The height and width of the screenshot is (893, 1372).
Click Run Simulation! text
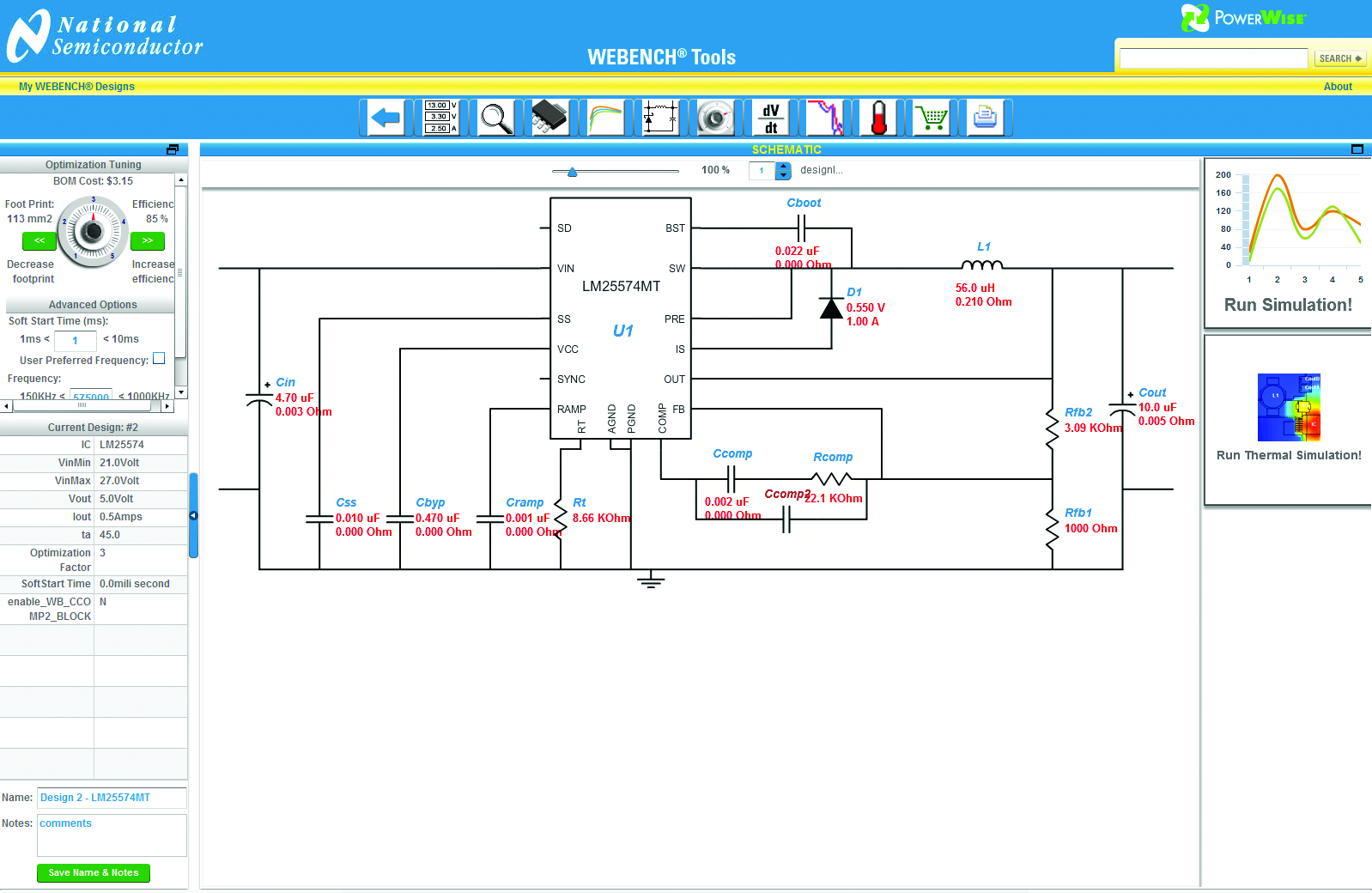[1288, 305]
